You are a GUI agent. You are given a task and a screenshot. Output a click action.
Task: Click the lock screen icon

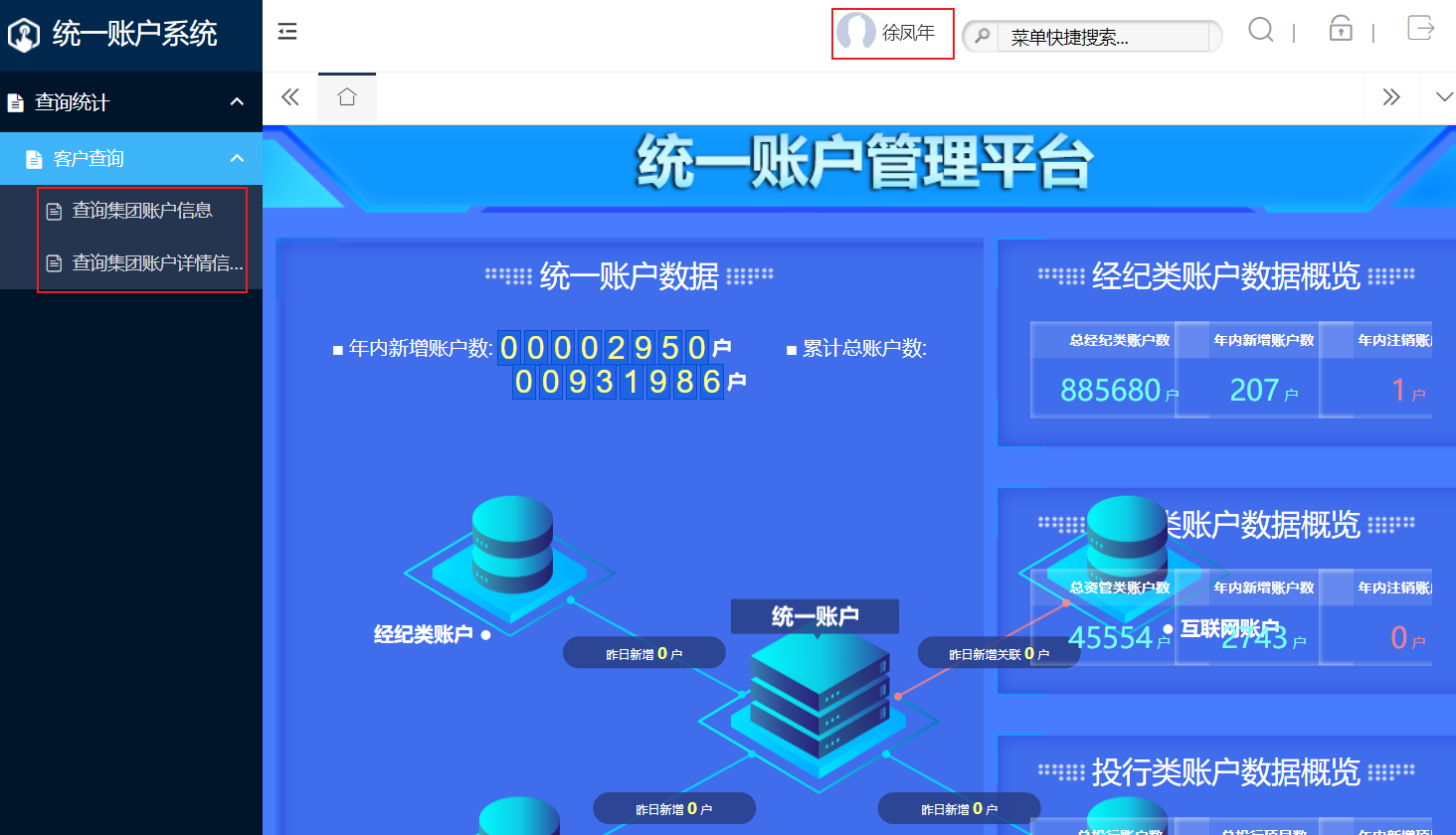click(x=1341, y=28)
